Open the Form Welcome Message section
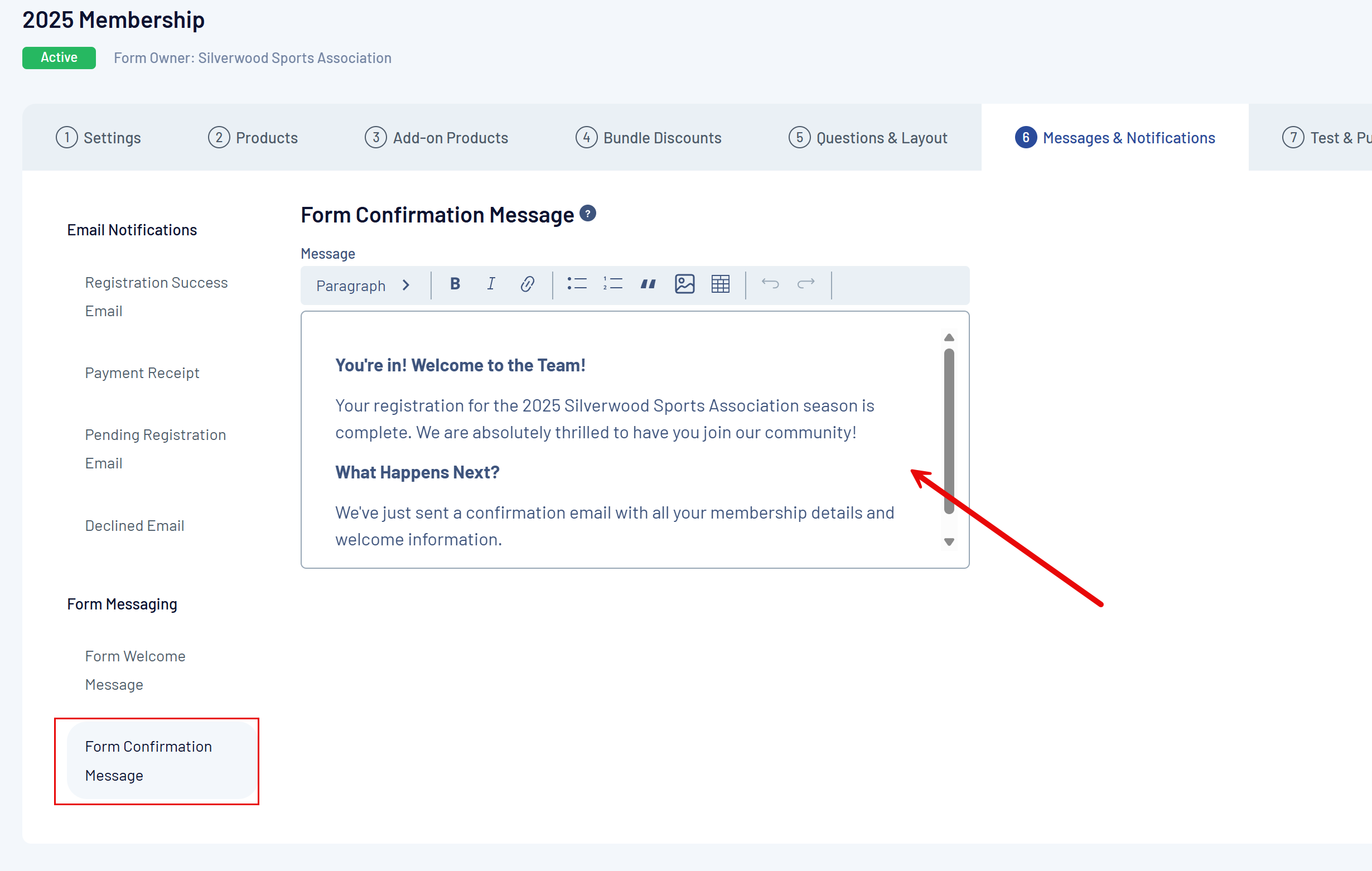Image resolution: width=1372 pixels, height=871 pixels. pos(135,670)
